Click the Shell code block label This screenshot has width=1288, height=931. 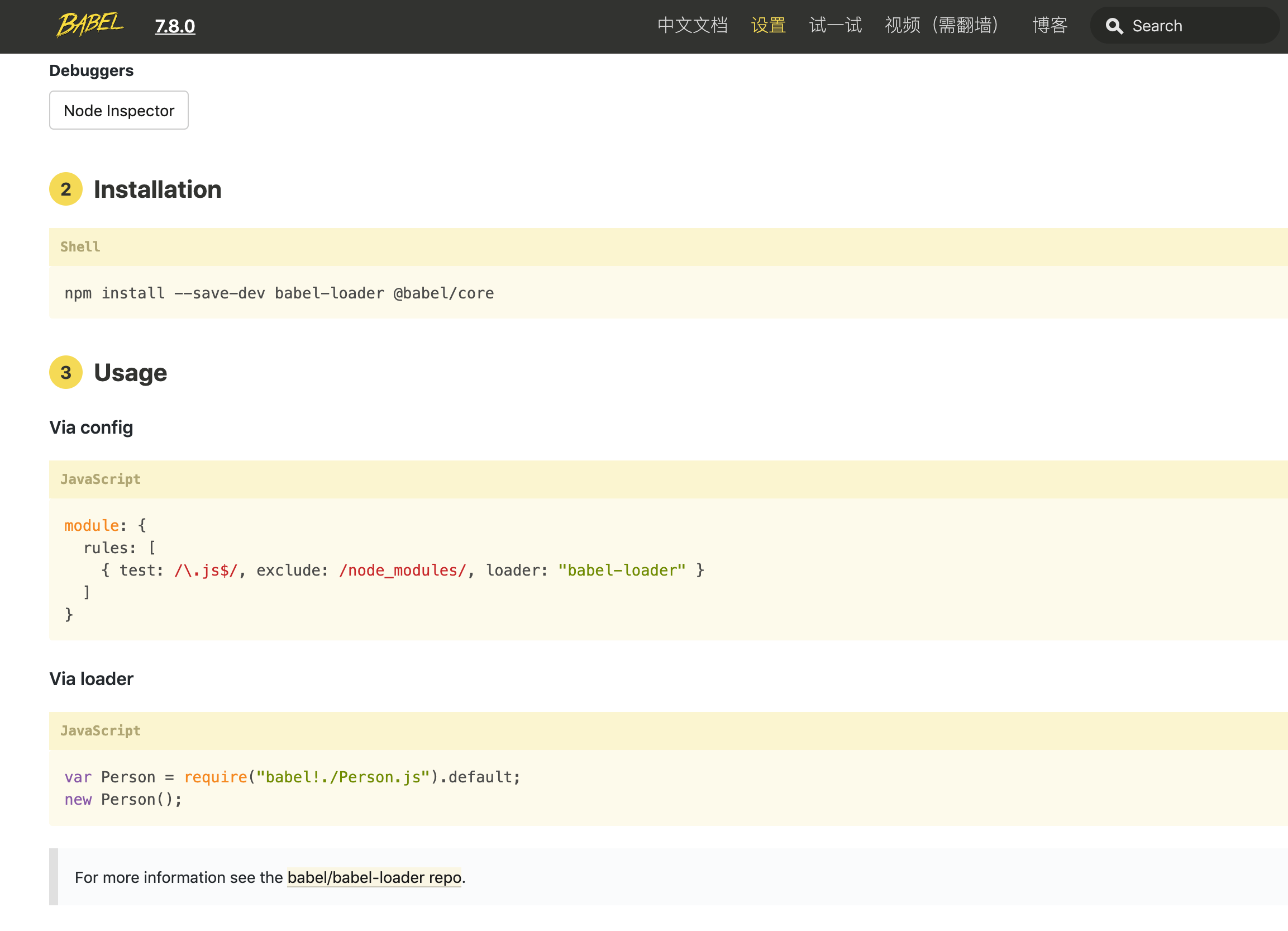tap(80, 246)
